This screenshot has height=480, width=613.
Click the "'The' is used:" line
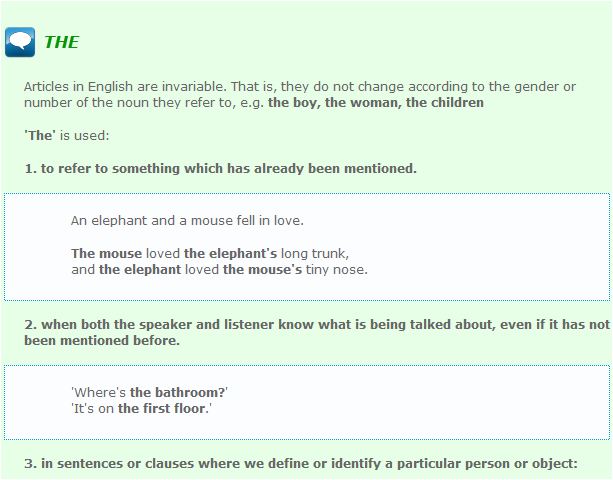click(x=67, y=135)
